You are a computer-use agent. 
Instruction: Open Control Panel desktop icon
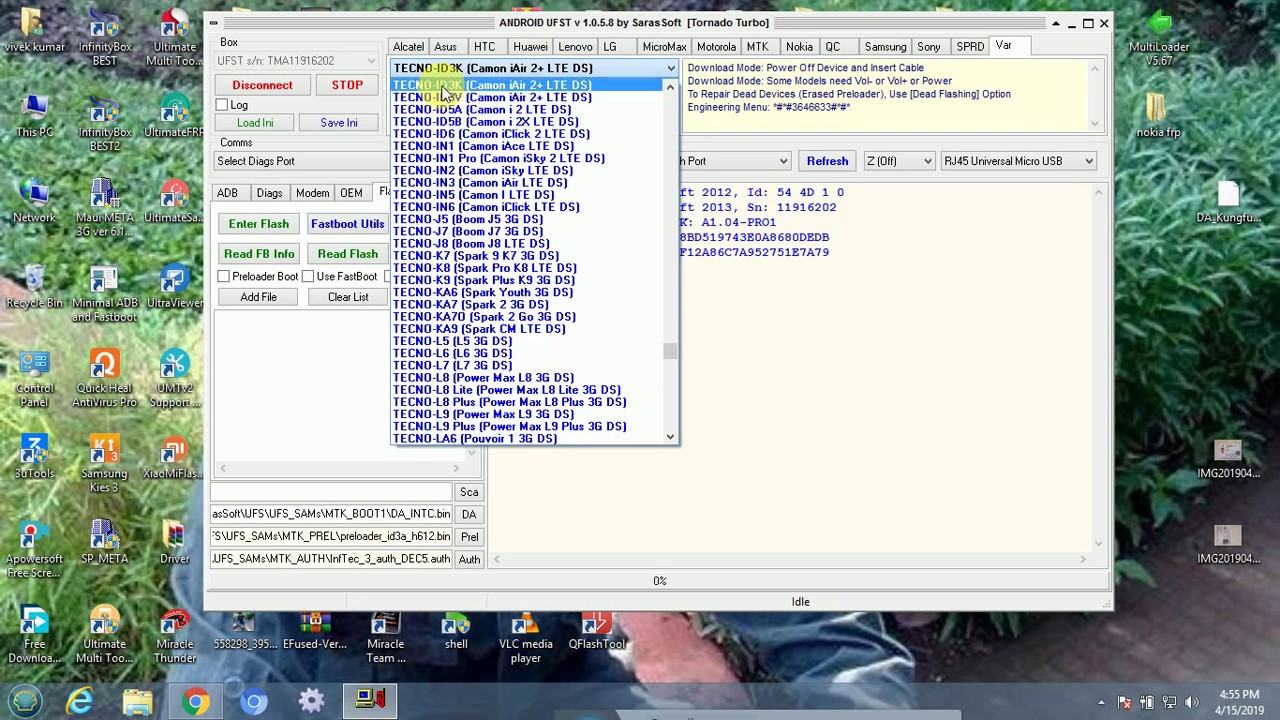point(34,378)
